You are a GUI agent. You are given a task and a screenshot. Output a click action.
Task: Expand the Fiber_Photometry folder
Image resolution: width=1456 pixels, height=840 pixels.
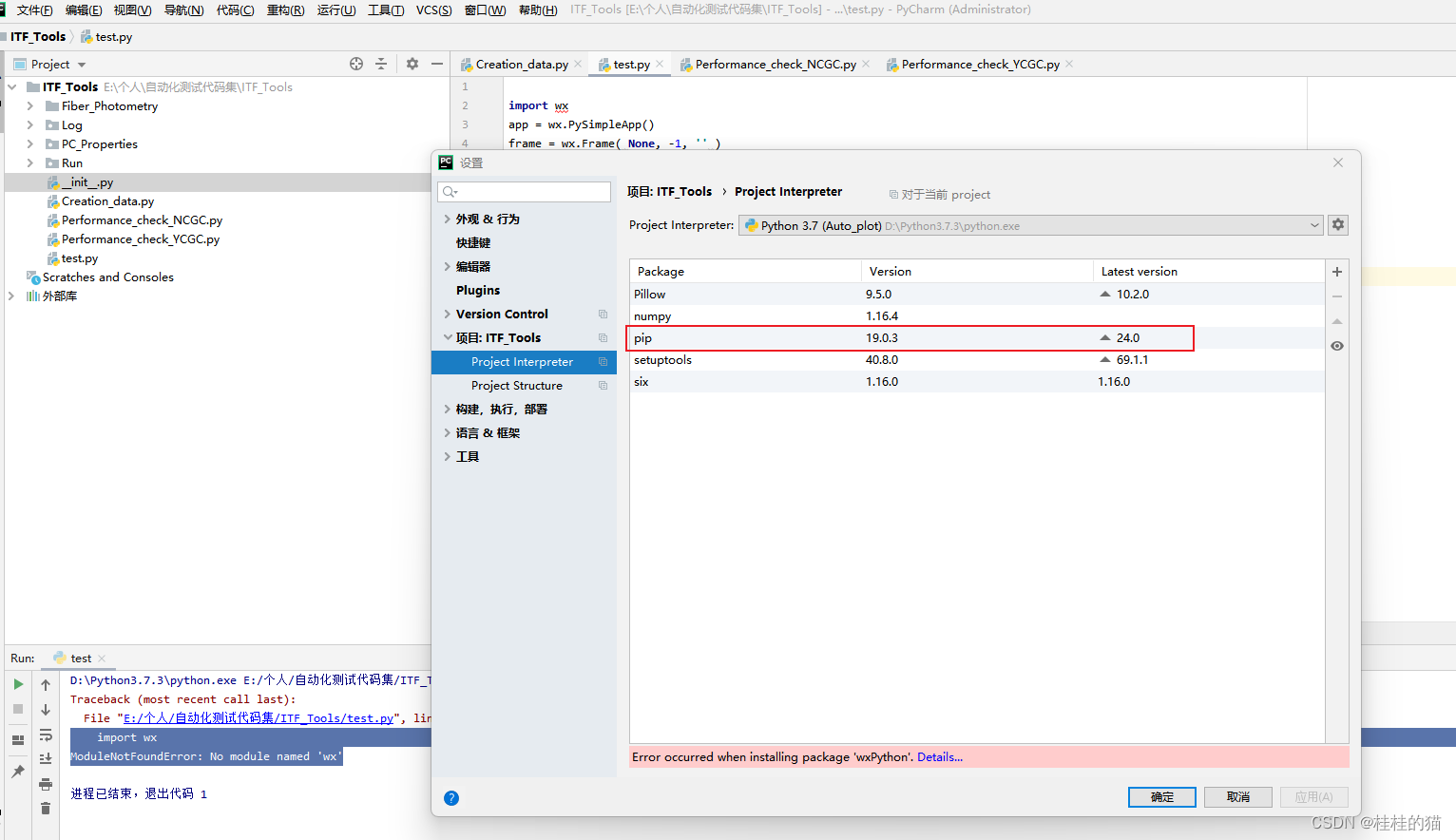point(30,106)
